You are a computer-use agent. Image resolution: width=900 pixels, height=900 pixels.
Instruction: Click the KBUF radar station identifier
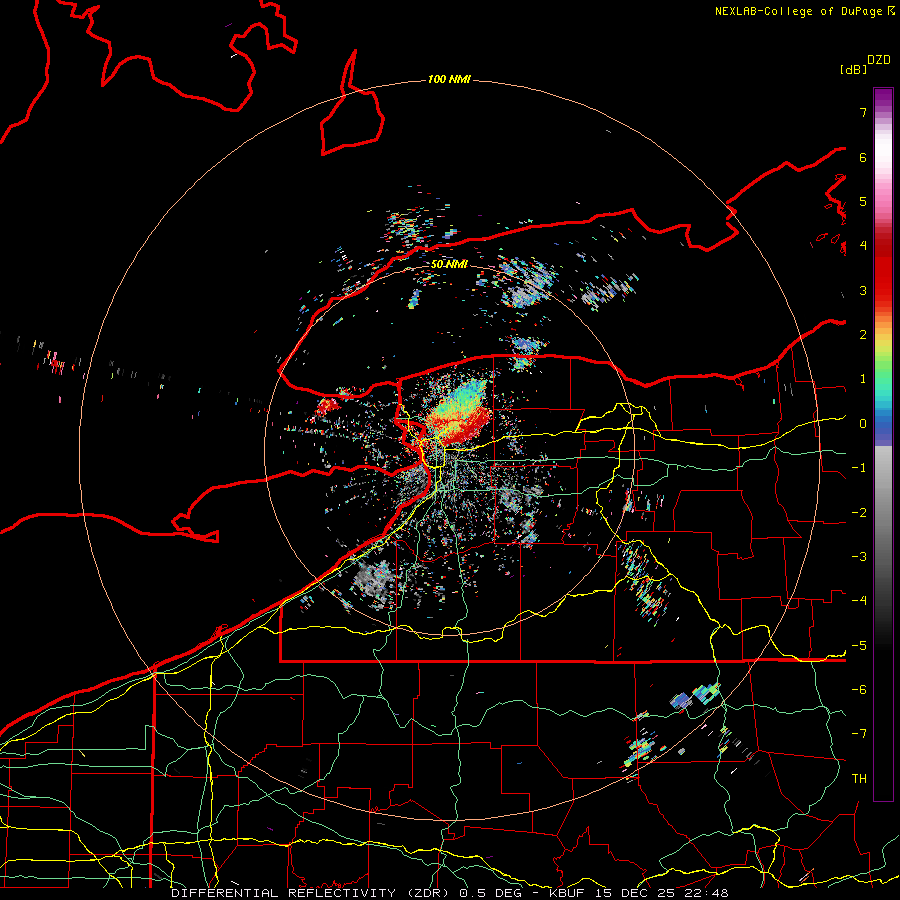point(565,893)
